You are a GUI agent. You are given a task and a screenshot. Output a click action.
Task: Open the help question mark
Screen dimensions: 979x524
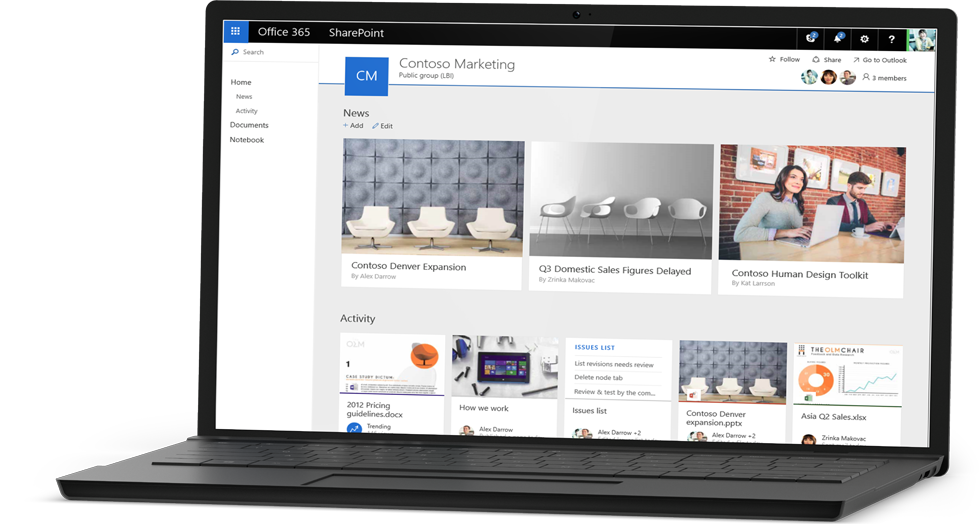click(891, 39)
